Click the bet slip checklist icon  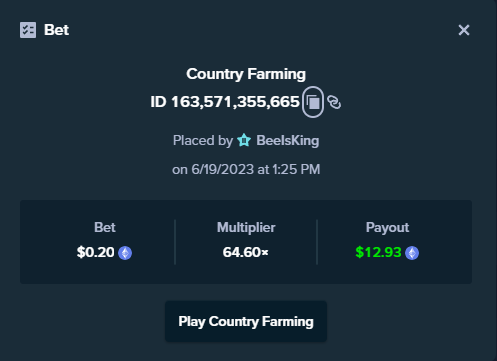28,30
